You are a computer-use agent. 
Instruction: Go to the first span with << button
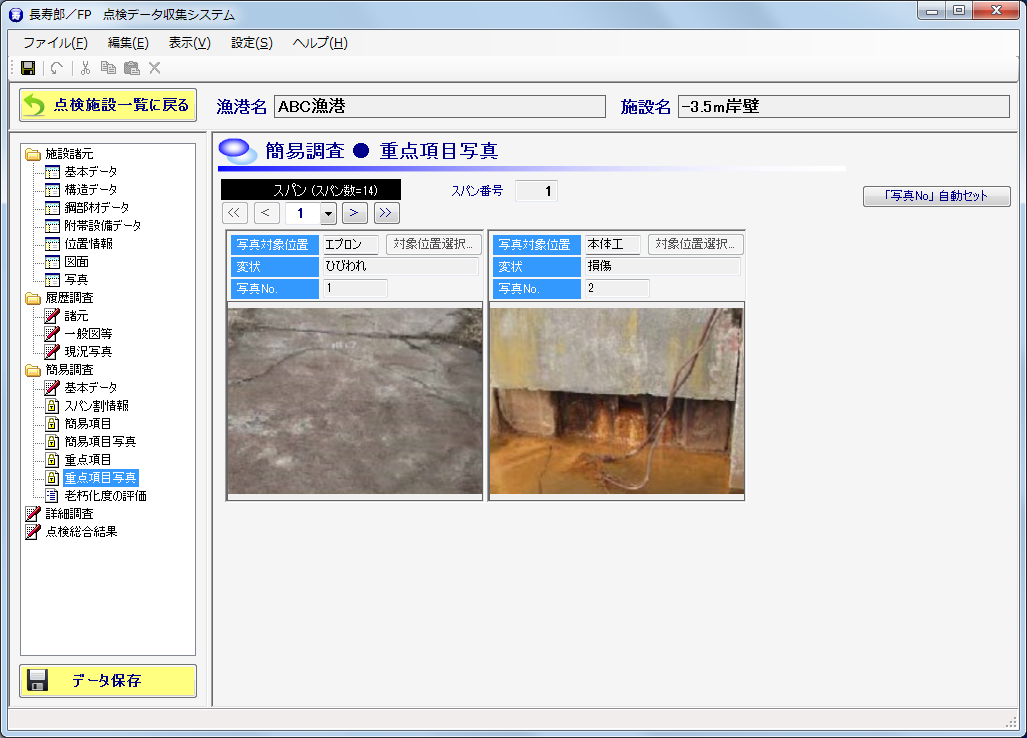[234, 212]
